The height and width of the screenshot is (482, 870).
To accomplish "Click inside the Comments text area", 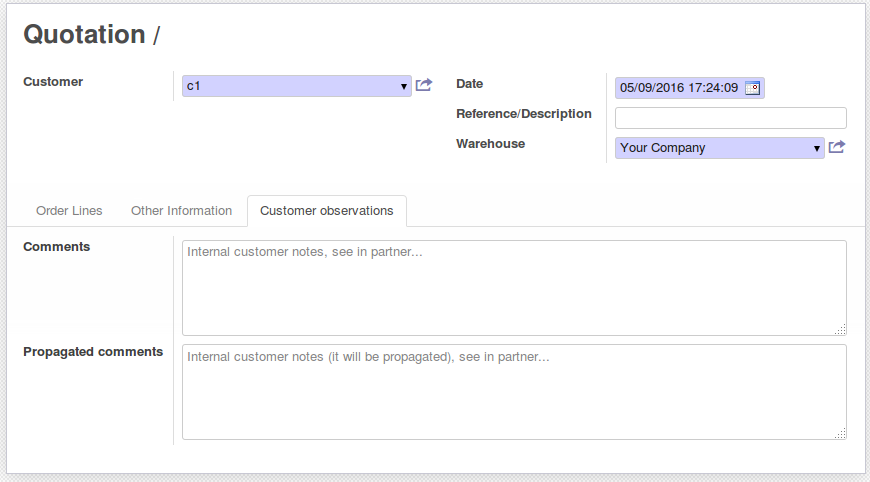I will 514,288.
